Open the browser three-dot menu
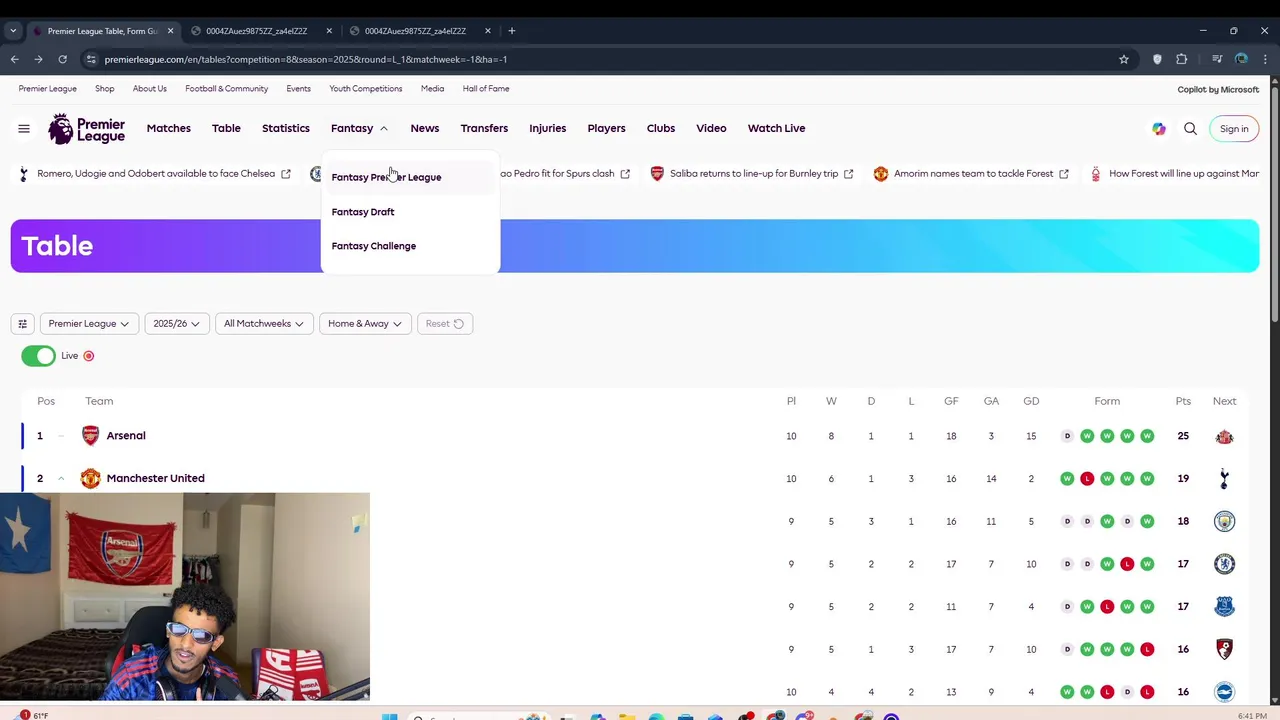The height and width of the screenshot is (720, 1280). [1265, 59]
